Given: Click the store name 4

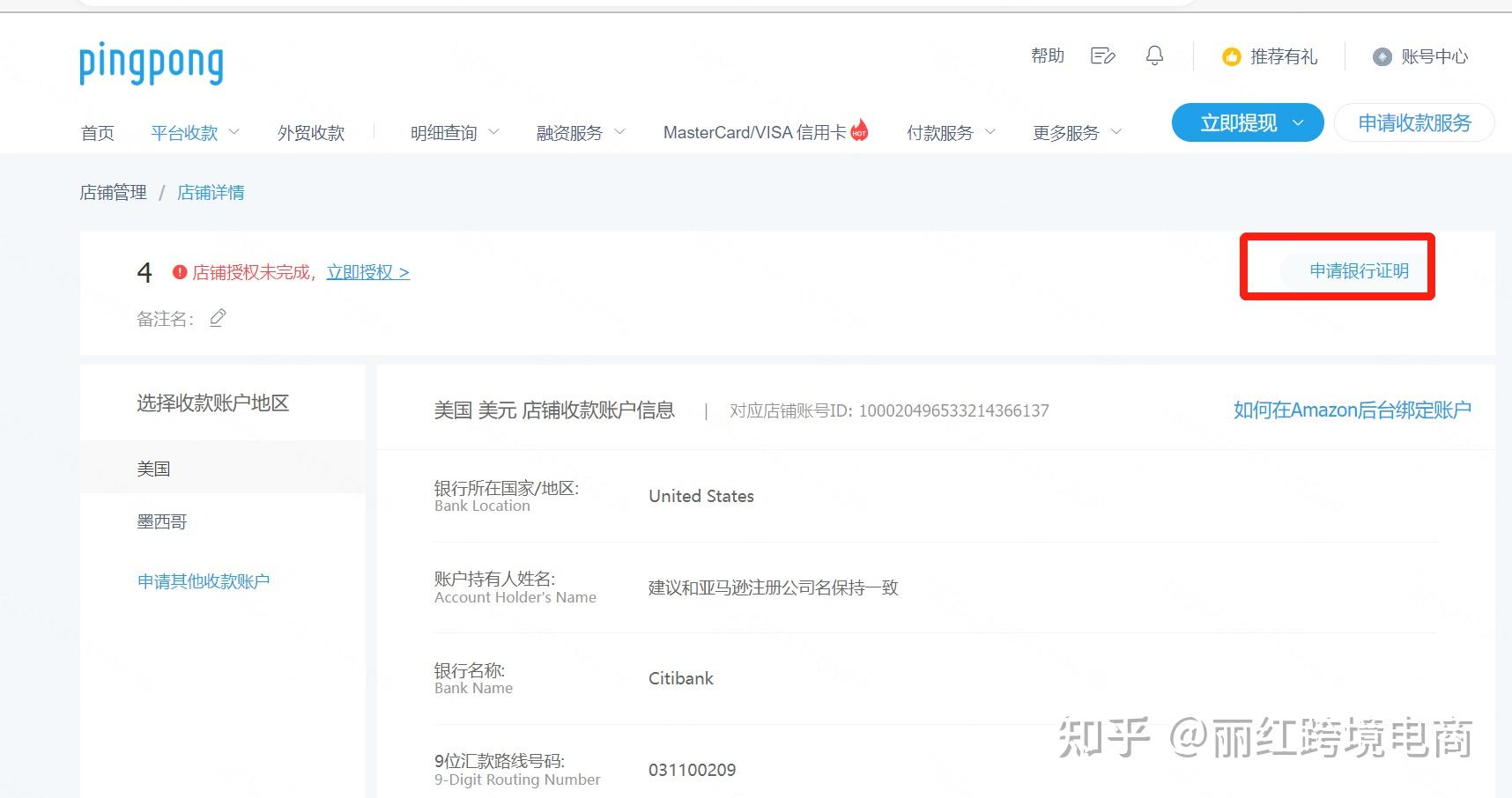Looking at the screenshot, I should [145, 273].
